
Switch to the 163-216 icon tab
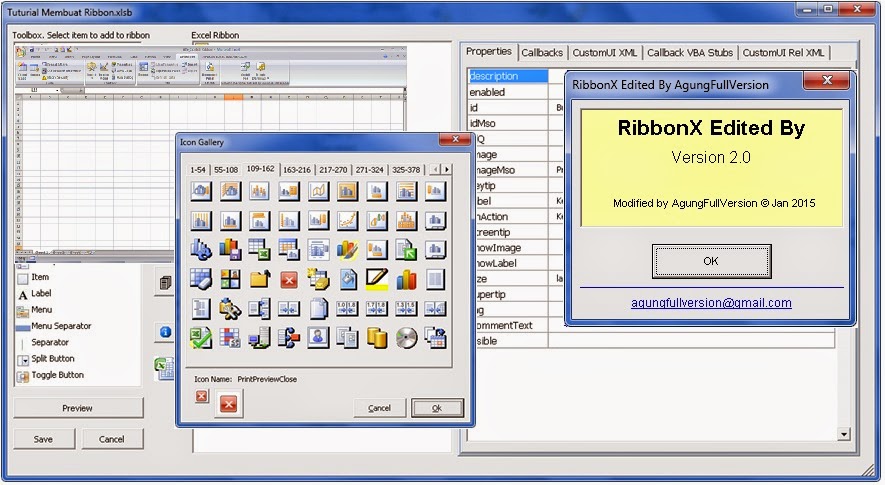coord(297,169)
